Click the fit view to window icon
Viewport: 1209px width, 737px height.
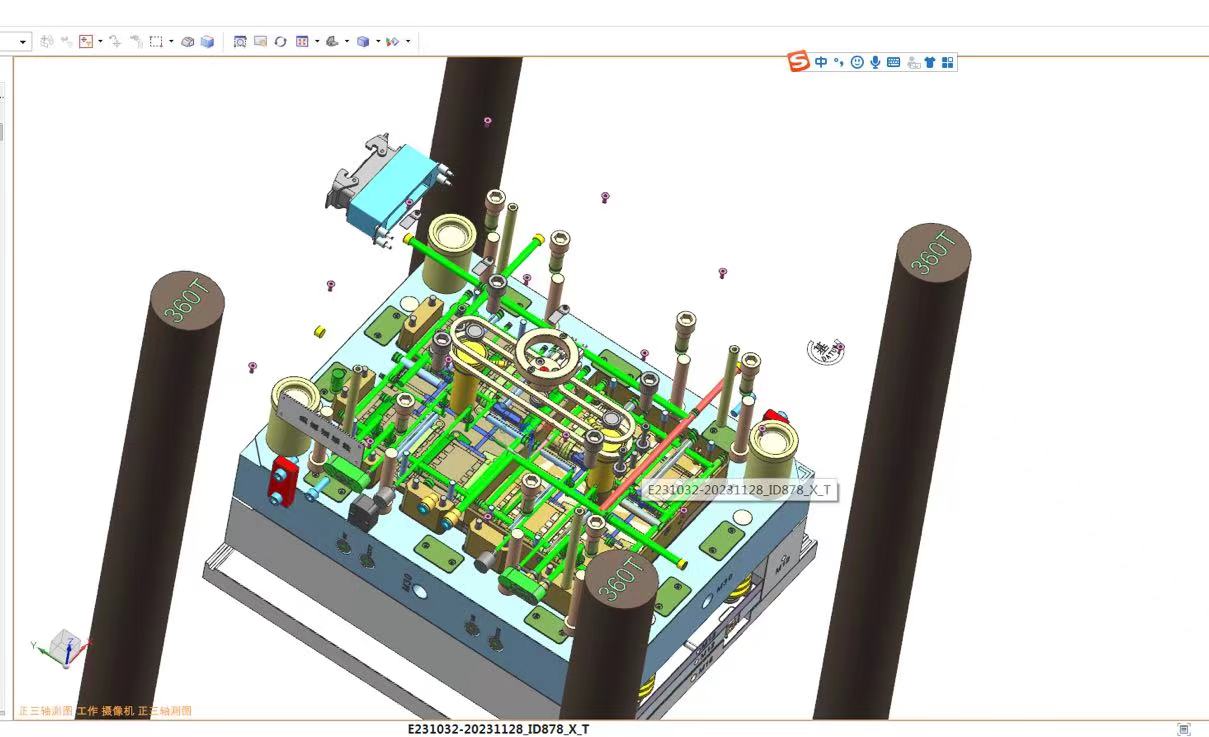(240, 42)
